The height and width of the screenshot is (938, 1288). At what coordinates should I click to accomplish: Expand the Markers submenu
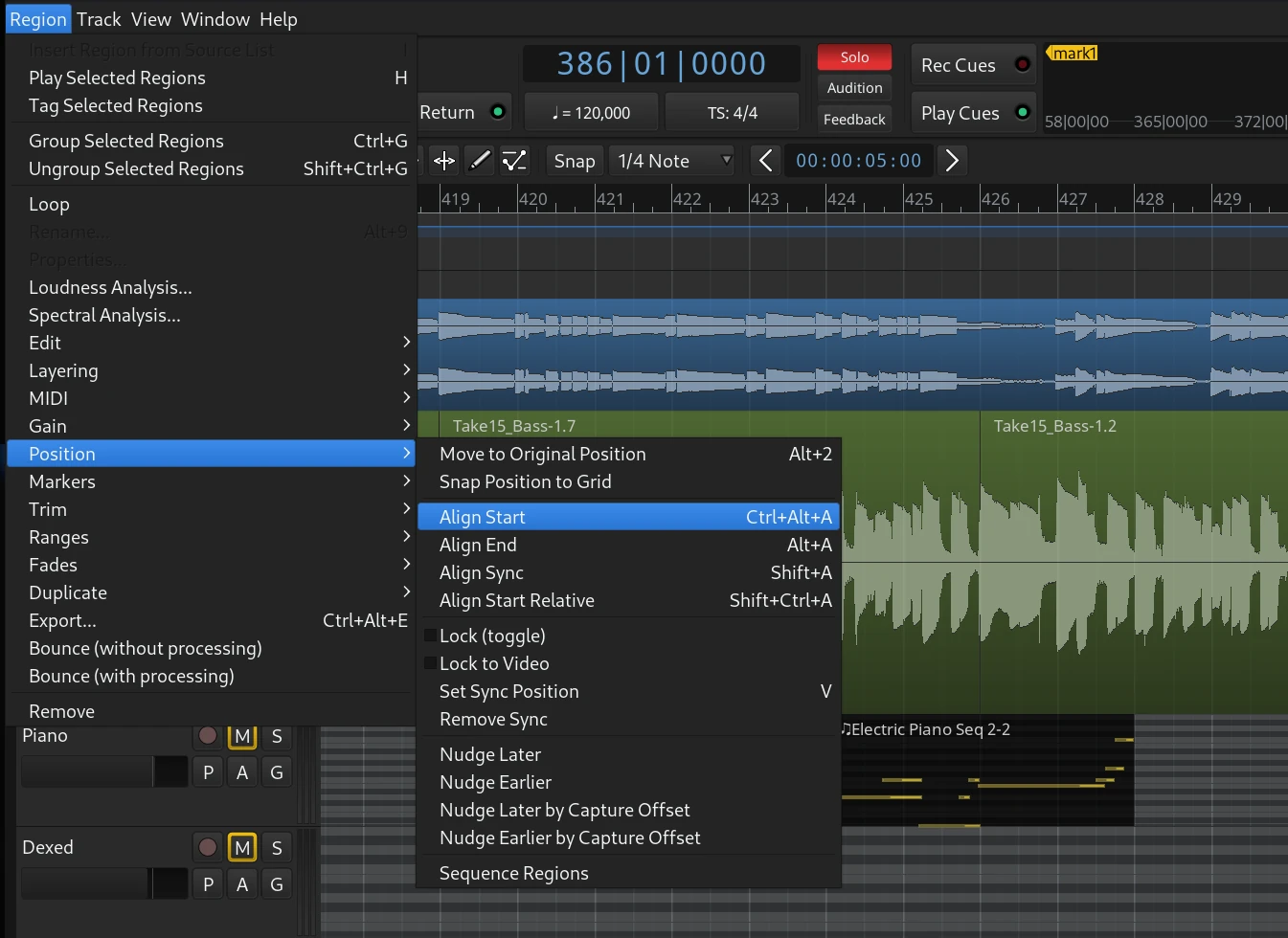point(211,481)
